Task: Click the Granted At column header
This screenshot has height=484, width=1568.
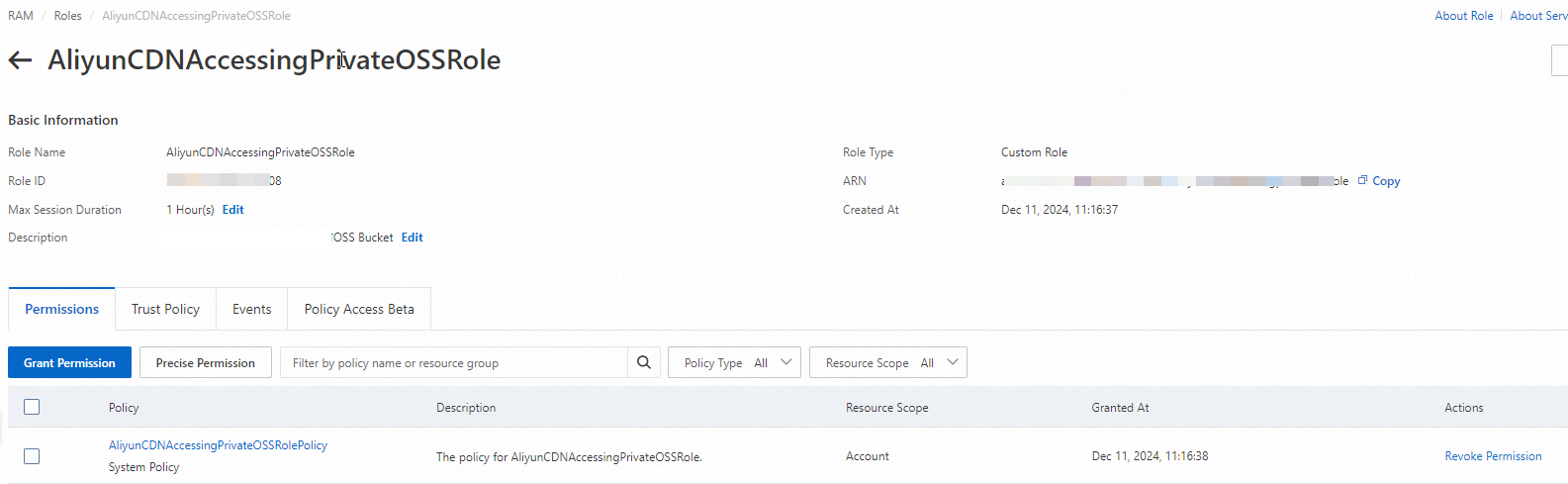Action: 1120,408
